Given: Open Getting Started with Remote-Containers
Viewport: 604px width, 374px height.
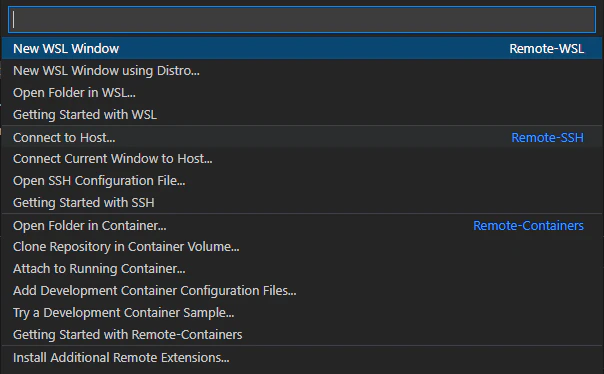Looking at the screenshot, I should [302, 334].
